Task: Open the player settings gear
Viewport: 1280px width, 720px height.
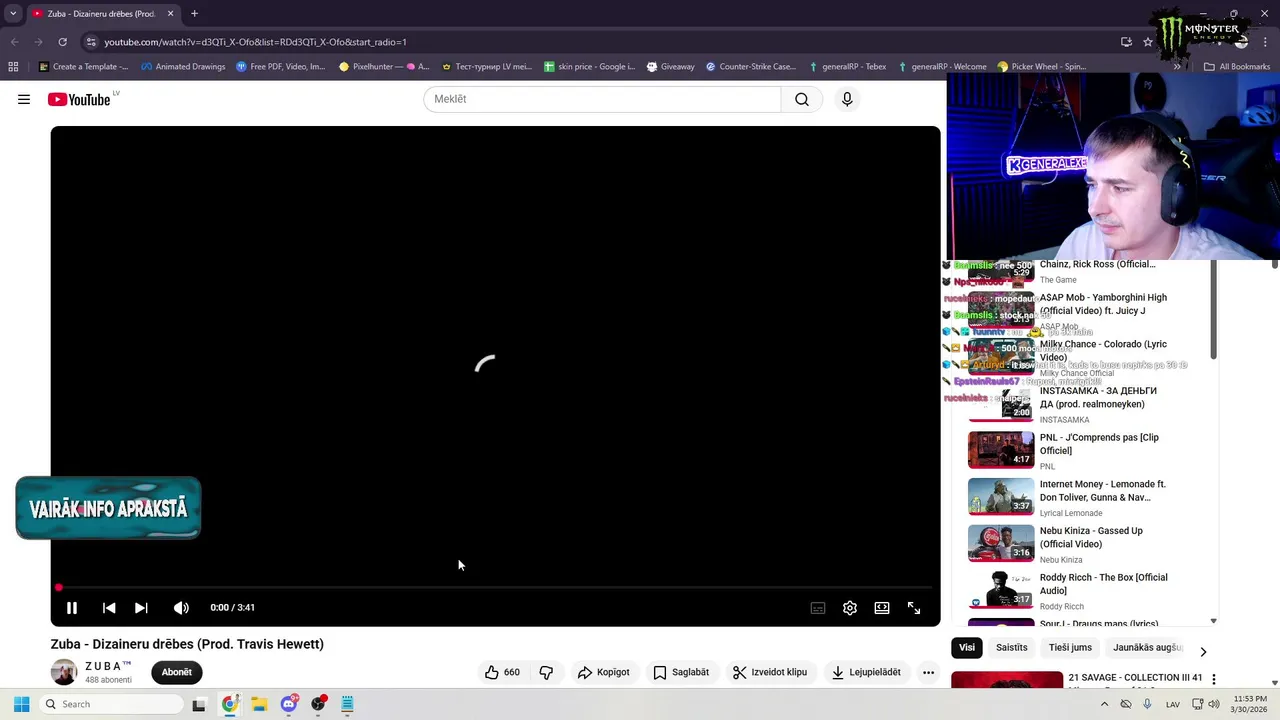Action: (x=850, y=607)
